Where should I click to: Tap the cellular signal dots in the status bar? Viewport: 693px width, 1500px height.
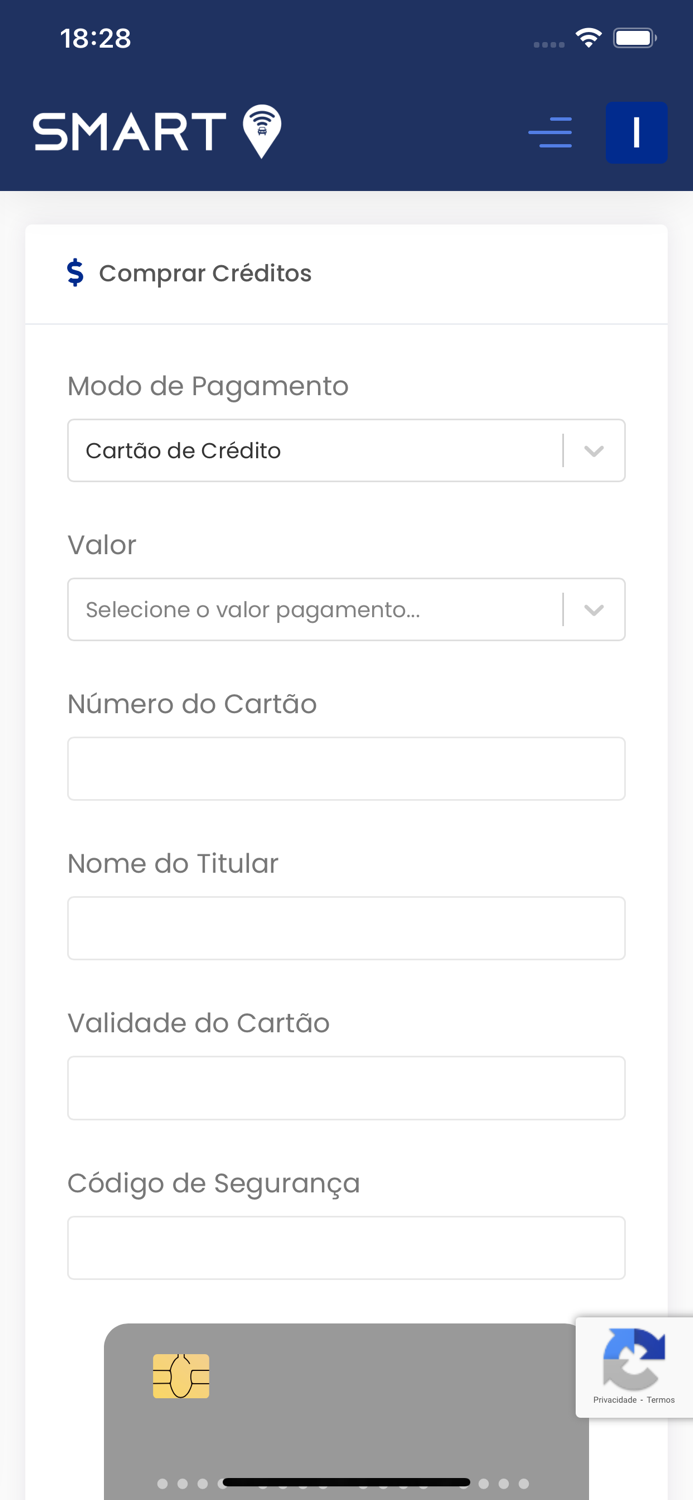point(548,43)
